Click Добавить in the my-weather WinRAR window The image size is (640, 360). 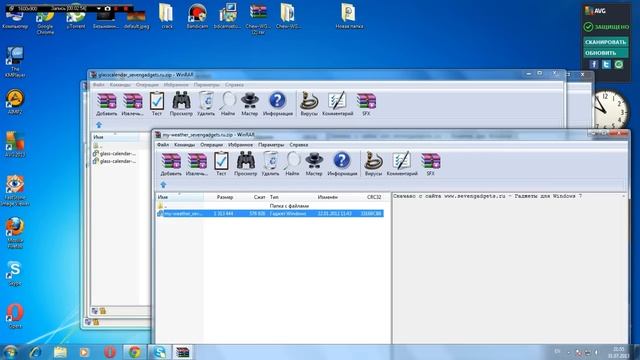(171, 164)
